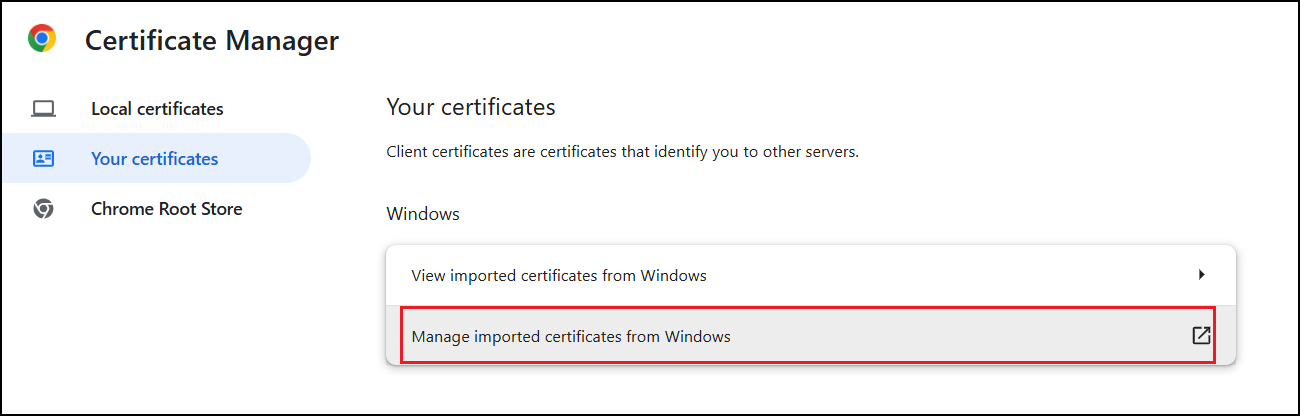Click the ID card icon for Your certificates
The width and height of the screenshot is (1300, 416).
tap(43, 159)
